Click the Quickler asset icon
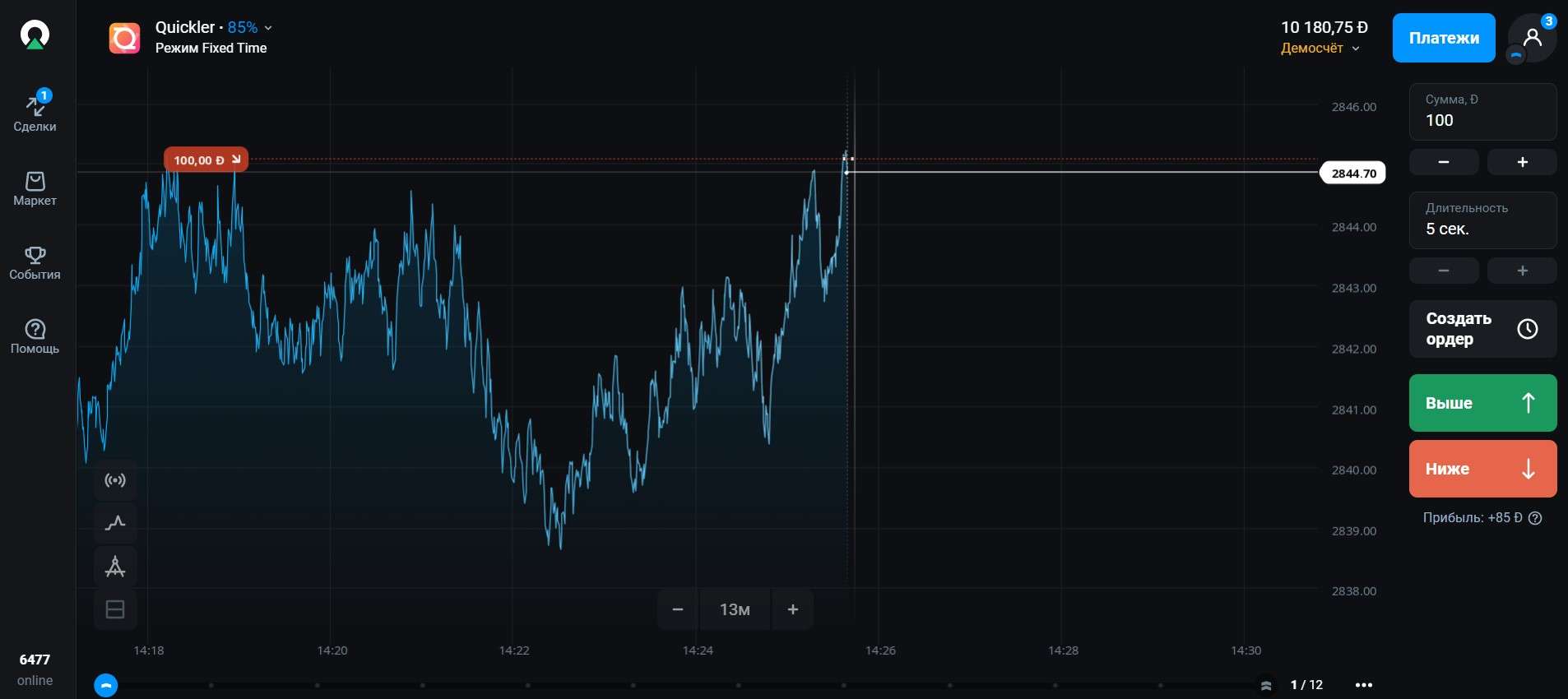This screenshot has height=699, width=1568. pos(125,38)
